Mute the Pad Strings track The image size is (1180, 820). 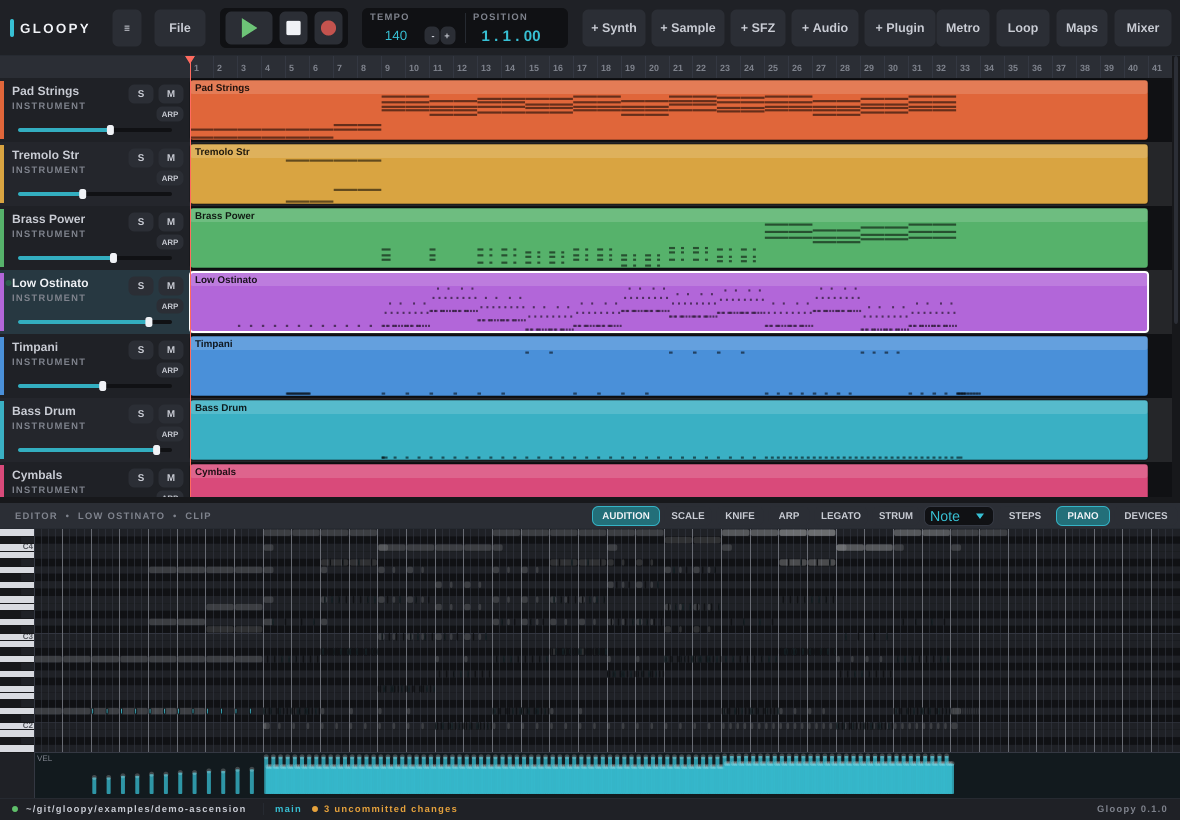click(x=171, y=94)
